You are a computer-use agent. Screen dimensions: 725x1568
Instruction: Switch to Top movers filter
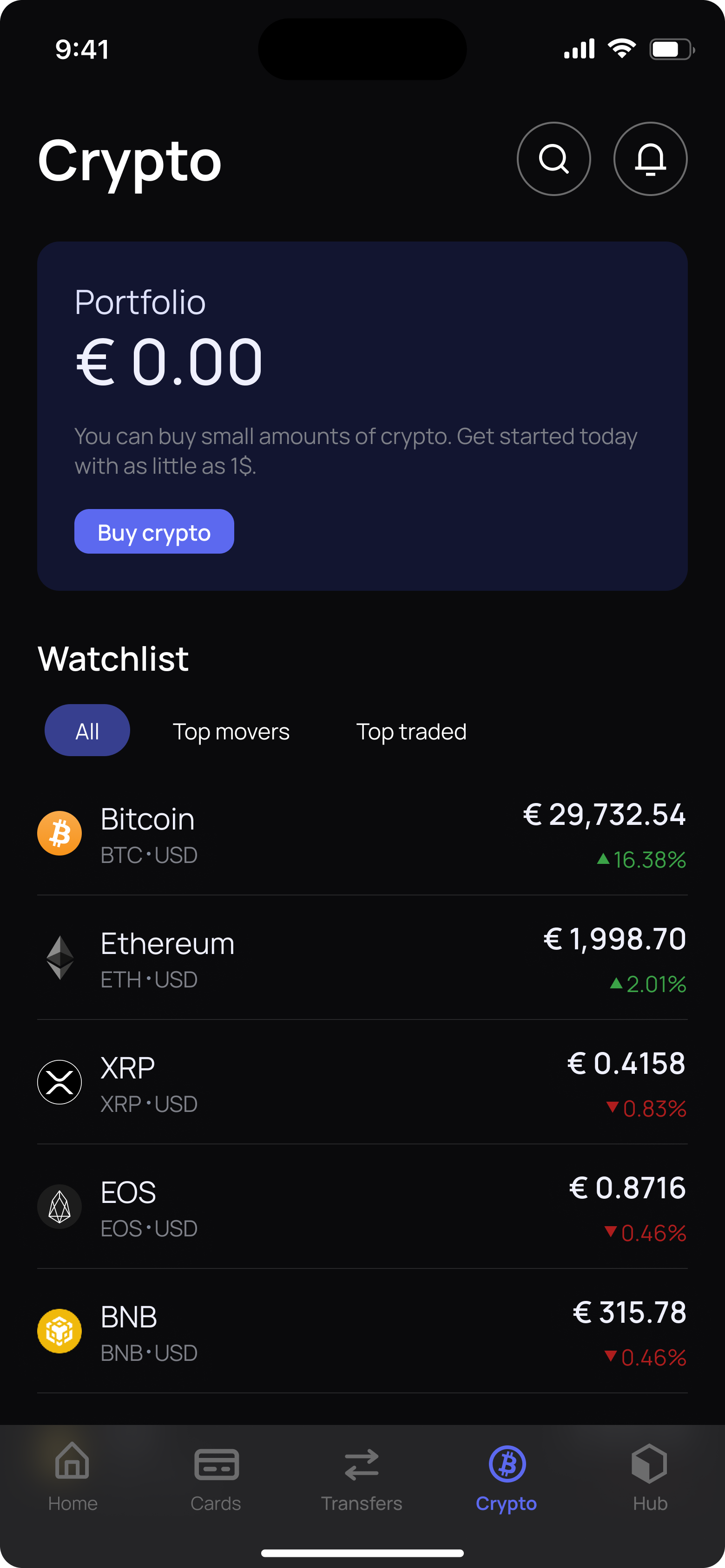click(x=231, y=731)
